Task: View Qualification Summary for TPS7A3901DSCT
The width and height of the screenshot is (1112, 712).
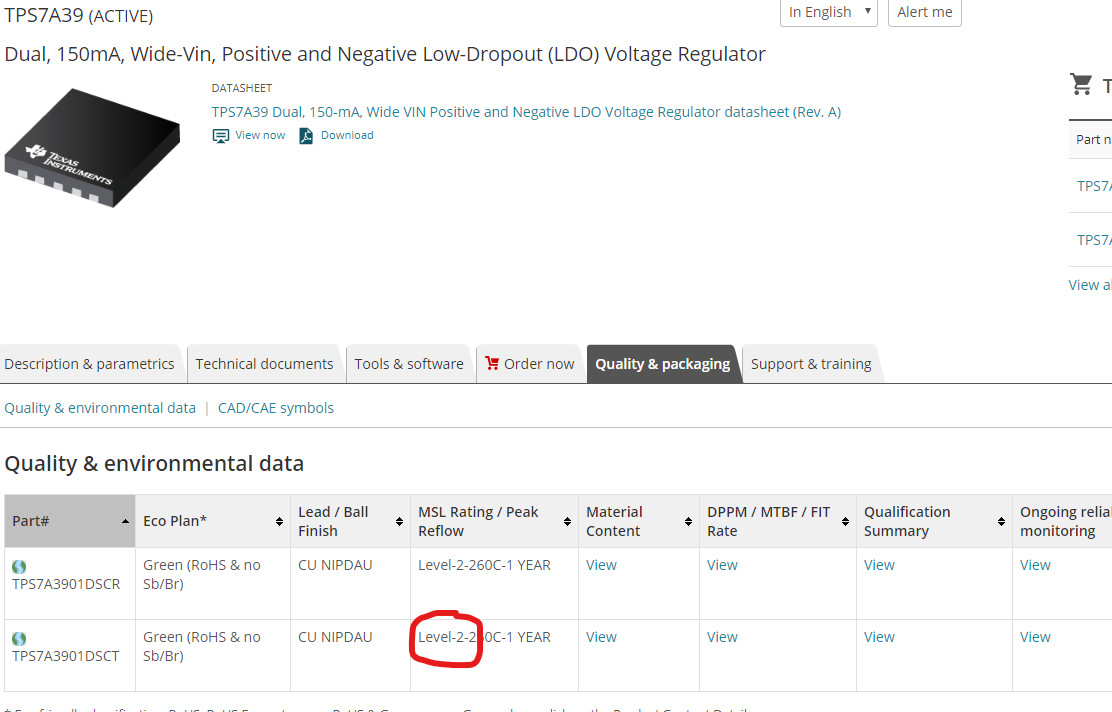Action: point(879,638)
